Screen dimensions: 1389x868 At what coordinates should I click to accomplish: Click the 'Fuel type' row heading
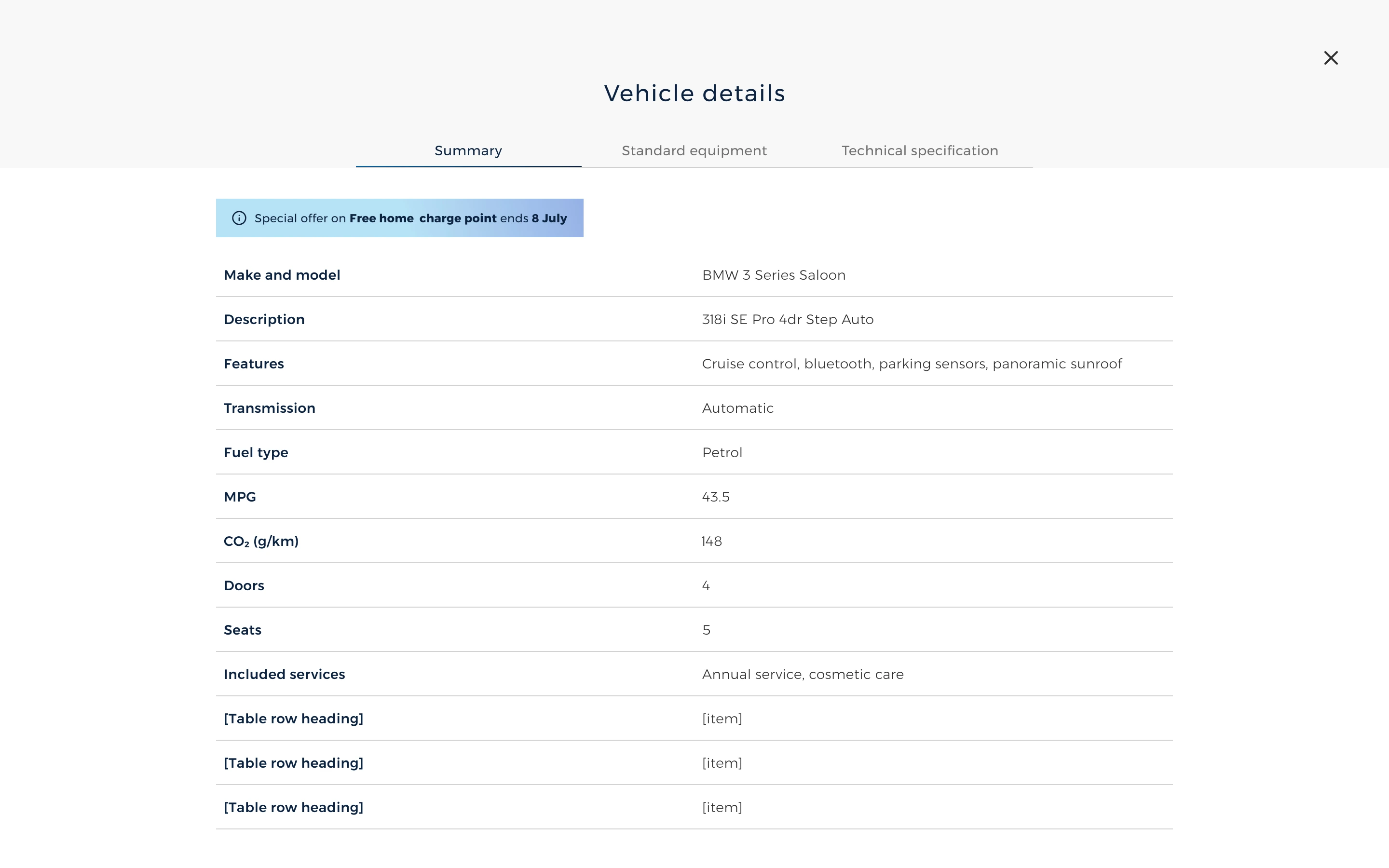pyautogui.click(x=256, y=453)
